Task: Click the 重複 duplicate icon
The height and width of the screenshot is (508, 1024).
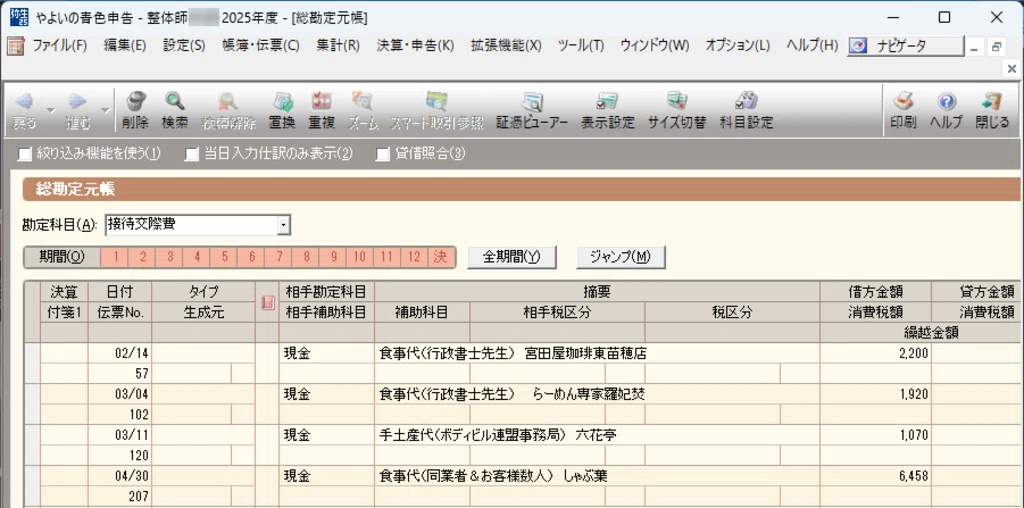Action: (x=321, y=101)
